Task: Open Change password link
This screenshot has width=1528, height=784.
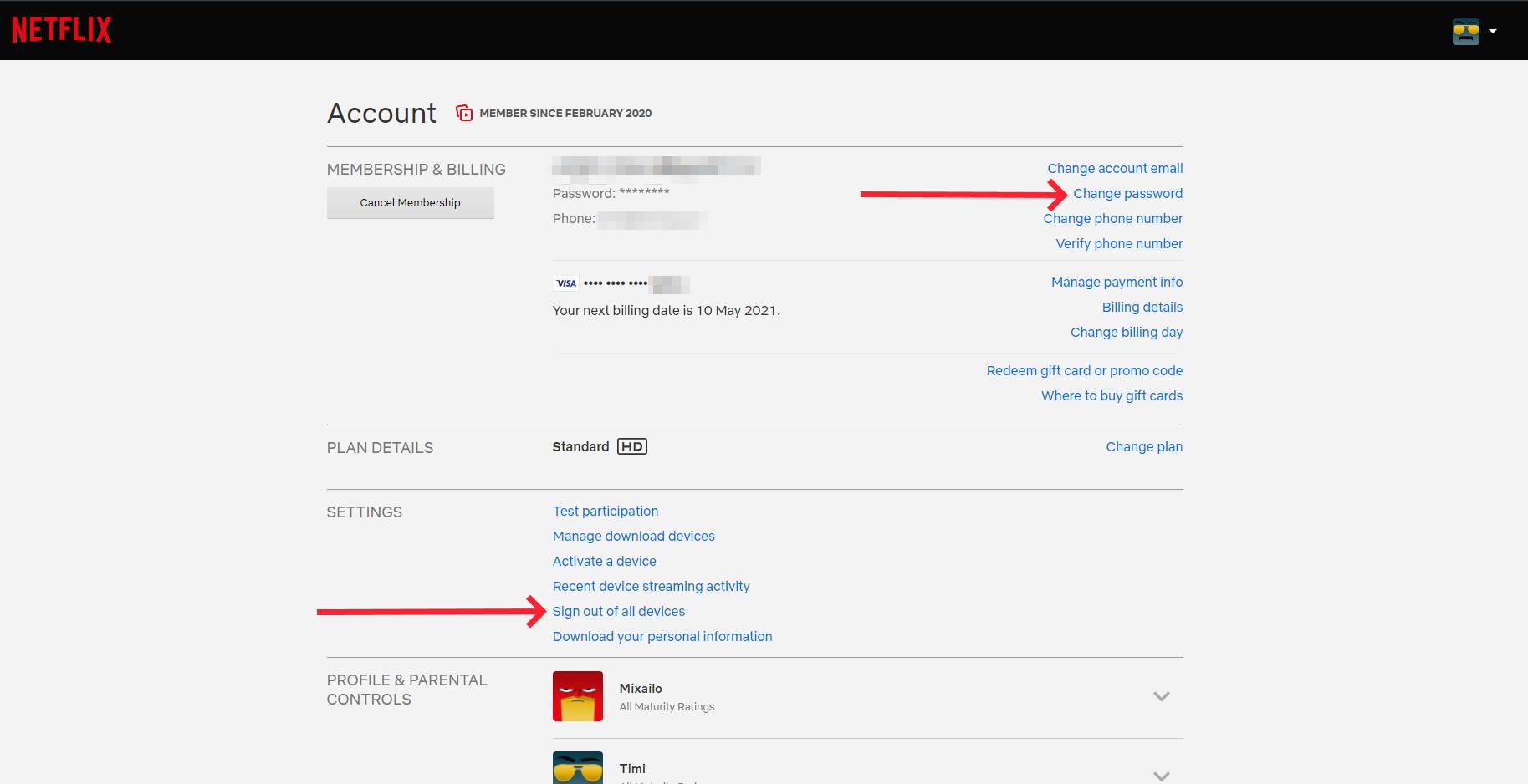Action: (x=1127, y=193)
